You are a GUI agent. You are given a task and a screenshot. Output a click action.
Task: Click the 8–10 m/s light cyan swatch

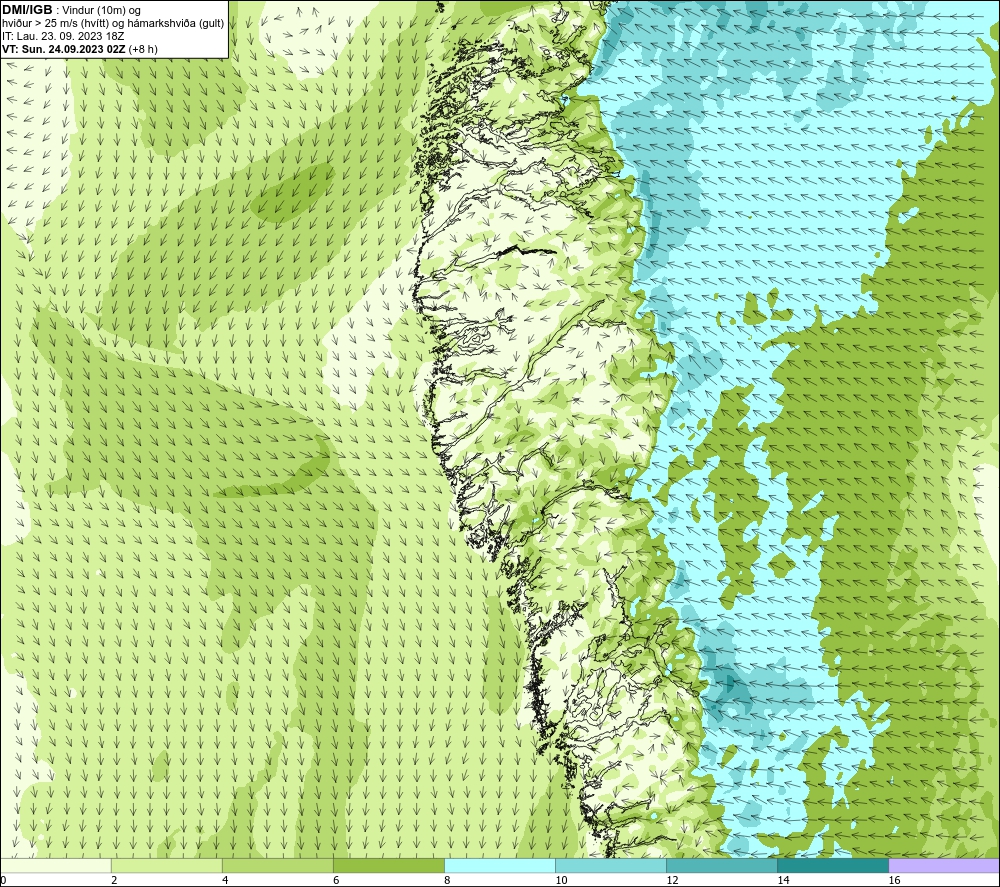tap(500, 865)
